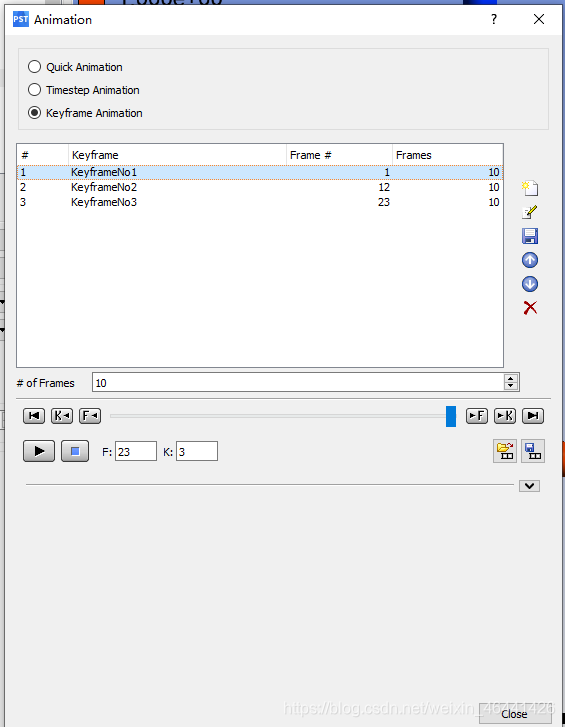Play the animation
Viewport: 565px width, 727px height.
click(x=39, y=451)
